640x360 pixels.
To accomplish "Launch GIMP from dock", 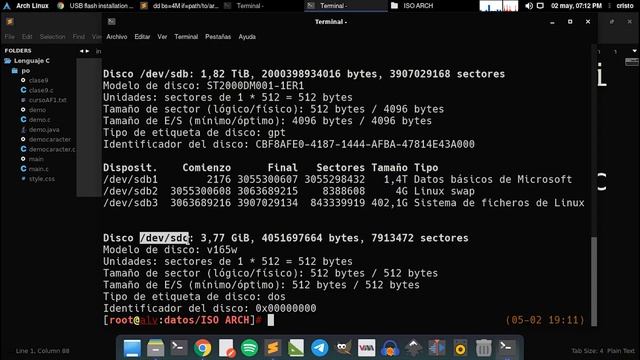I will coord(343,348).
